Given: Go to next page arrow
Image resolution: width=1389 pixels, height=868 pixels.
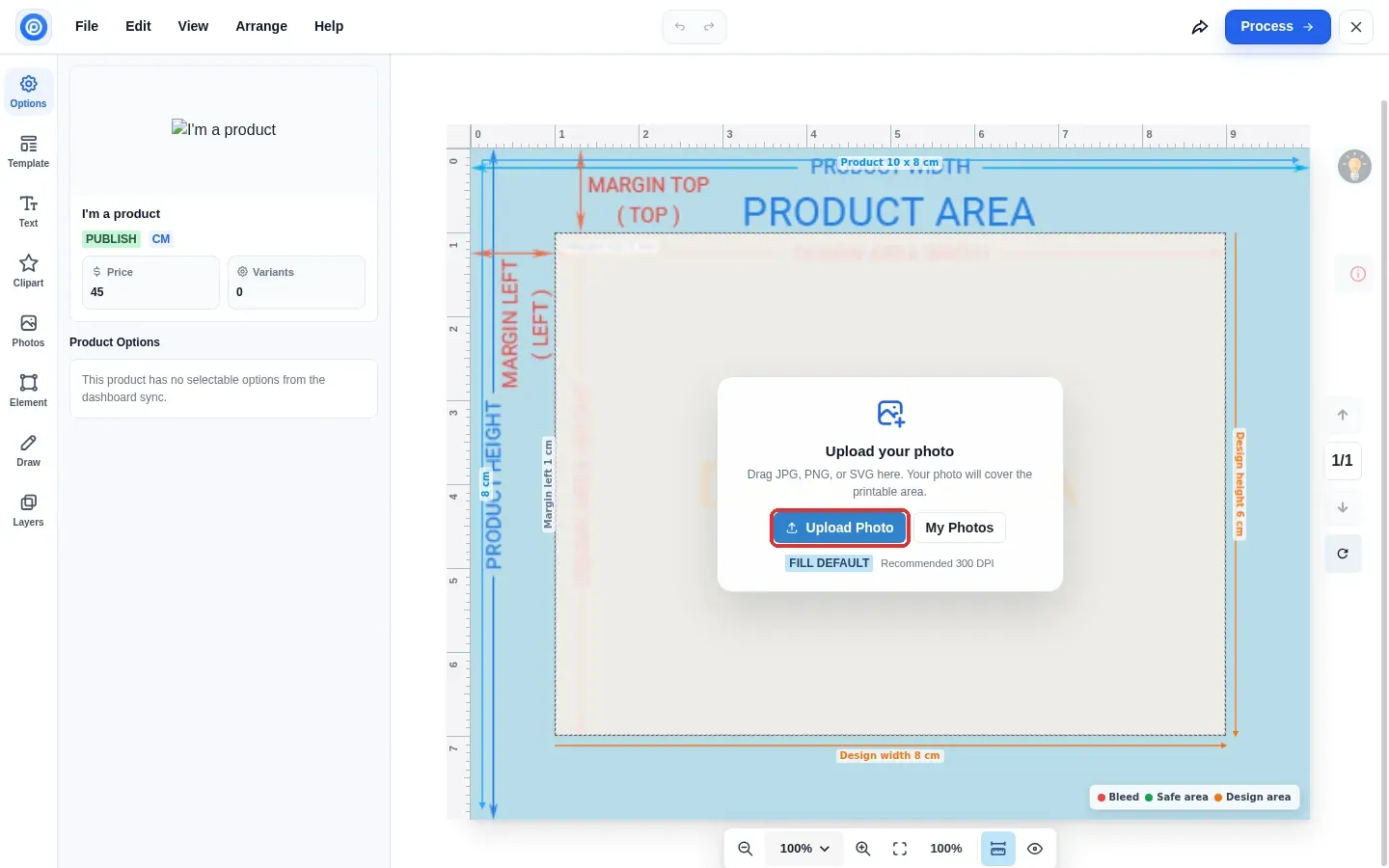Looking at the screenshot, I should 1343,507.
